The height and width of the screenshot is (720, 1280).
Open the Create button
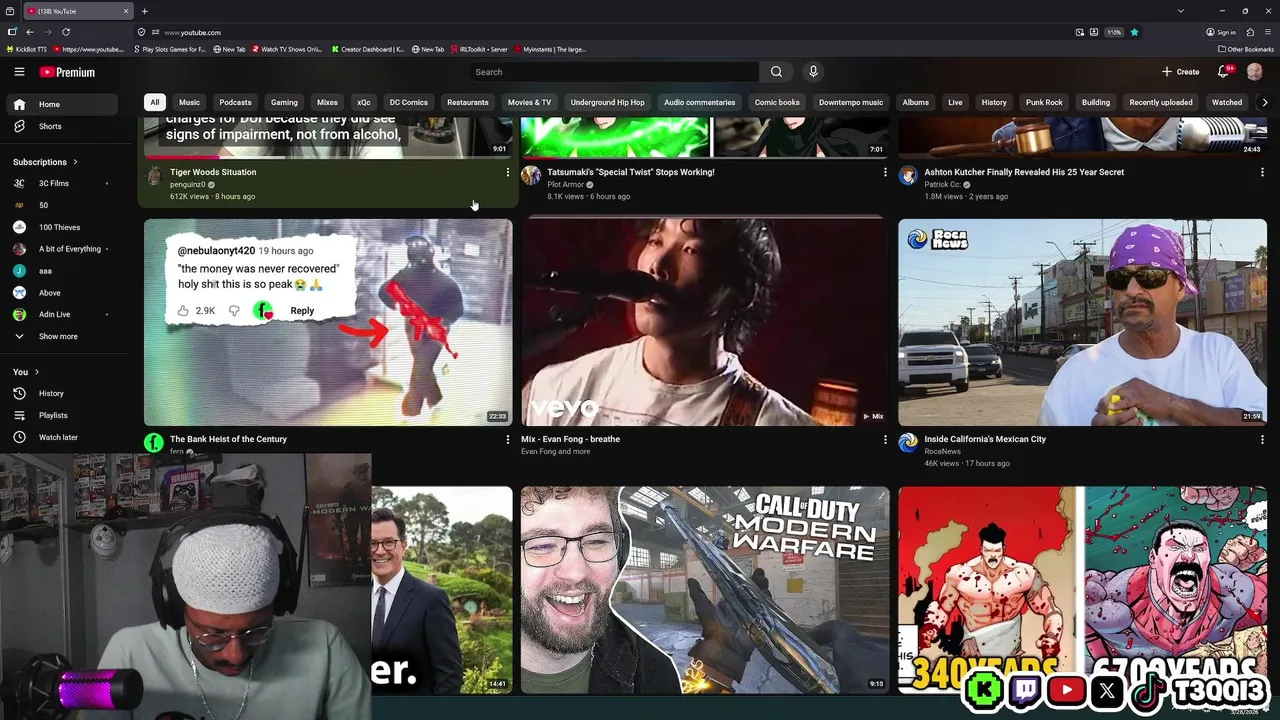pos(1180,72)
